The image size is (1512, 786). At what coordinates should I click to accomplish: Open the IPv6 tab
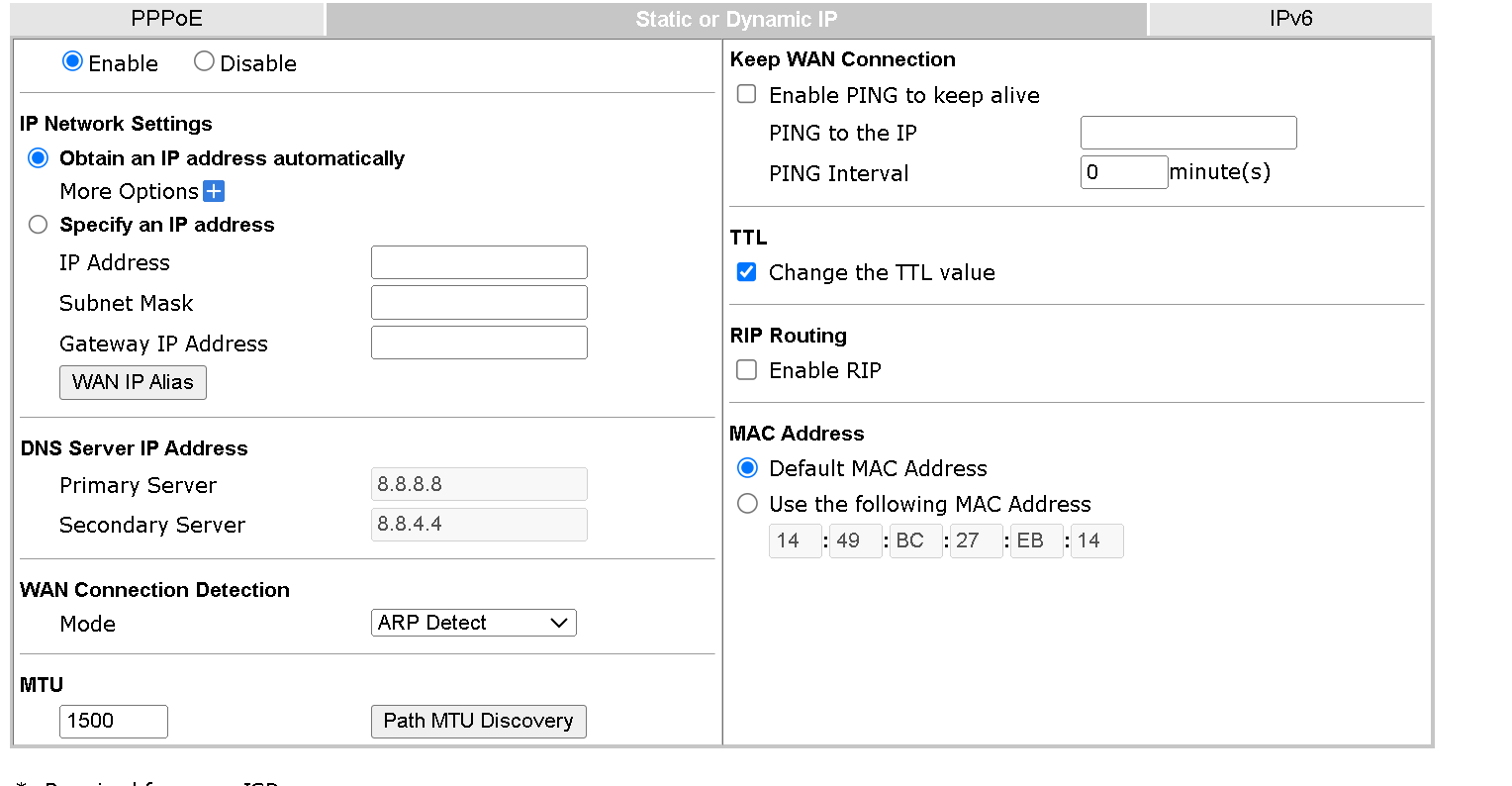(1289, 18)
